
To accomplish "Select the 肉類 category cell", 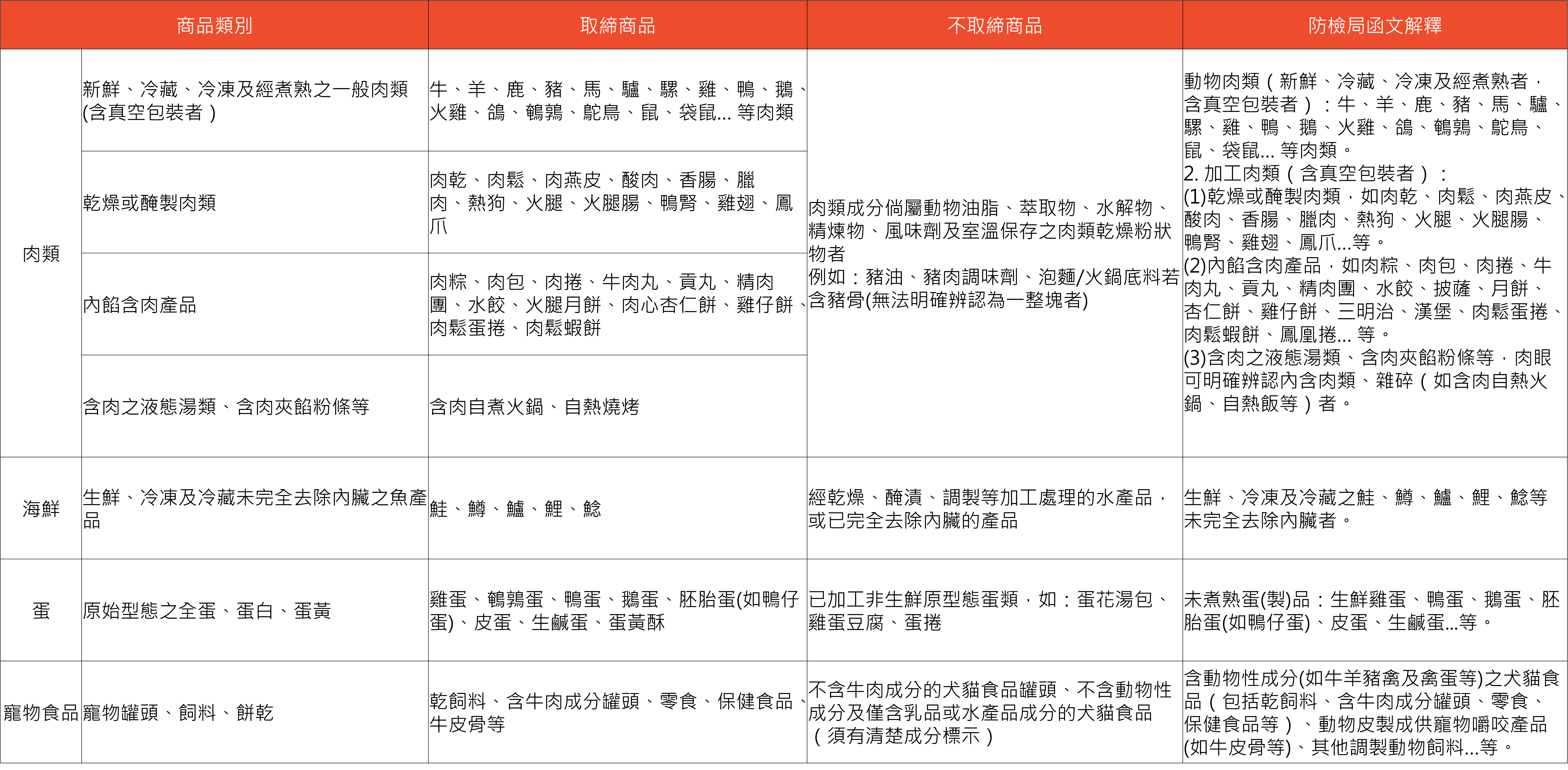I will point(41,253).
